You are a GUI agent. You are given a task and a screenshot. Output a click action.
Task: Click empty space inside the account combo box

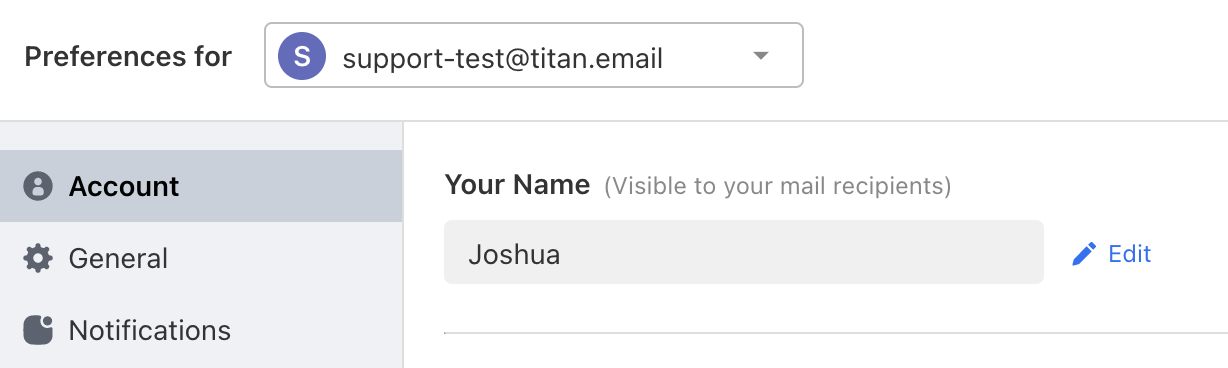(705, 56)
